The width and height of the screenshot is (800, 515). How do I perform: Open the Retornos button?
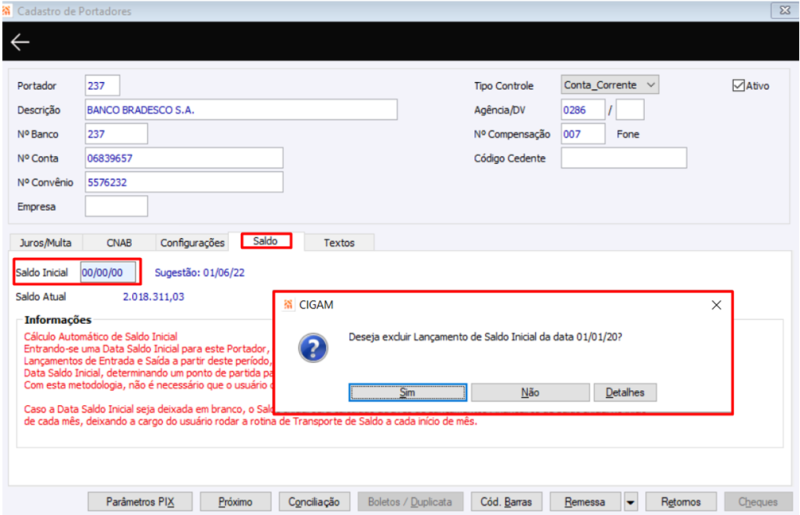[x=681, y=502]
